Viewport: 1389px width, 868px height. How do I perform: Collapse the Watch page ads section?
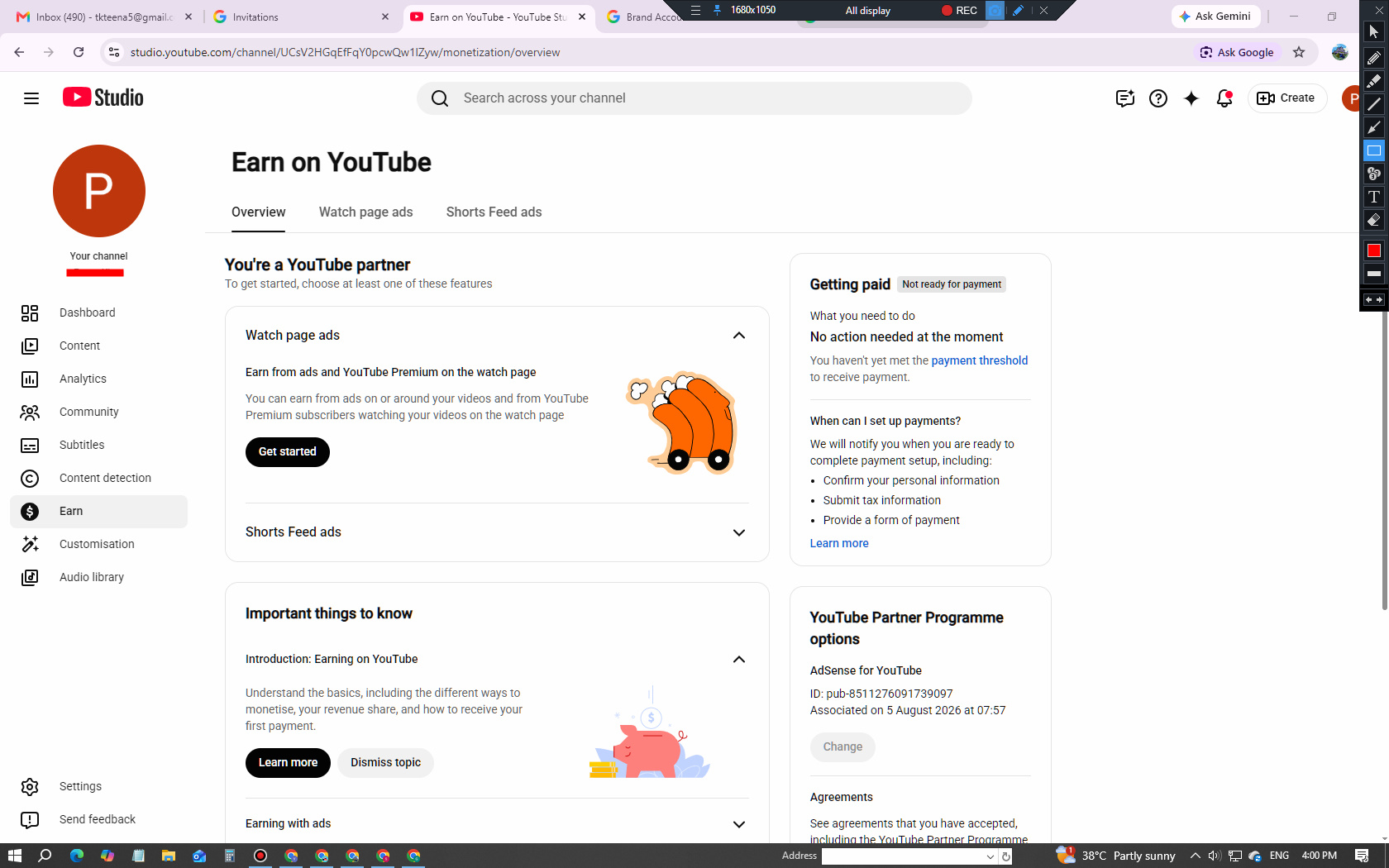point(739,336)
